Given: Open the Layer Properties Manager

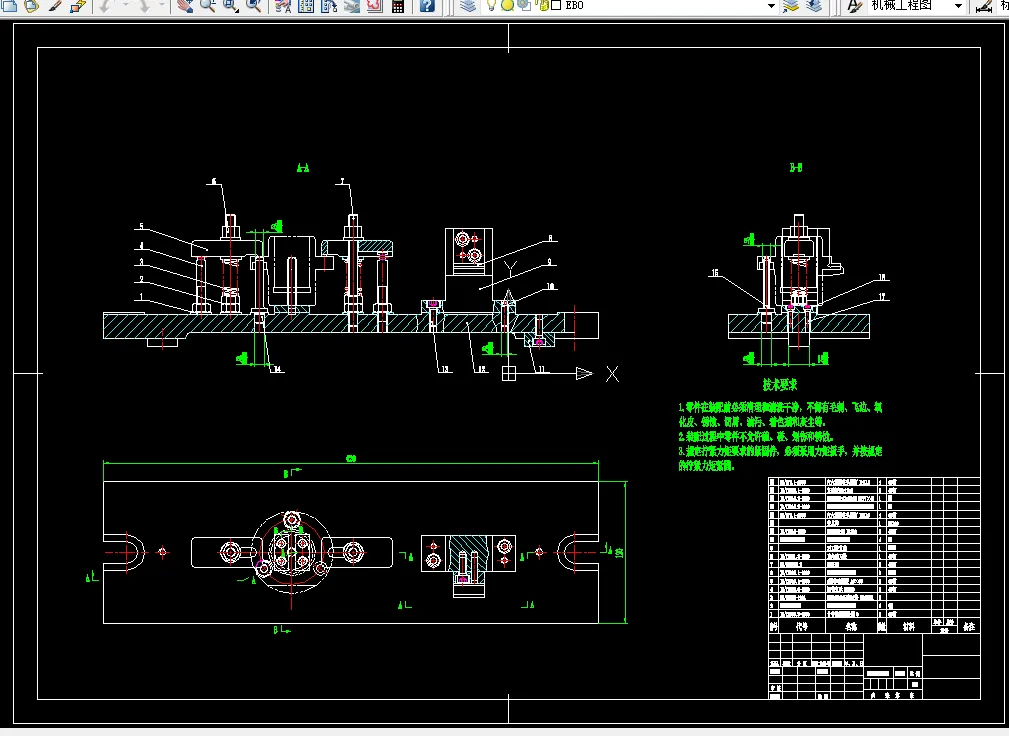Looking at the screenshot, I should (468, 6).
